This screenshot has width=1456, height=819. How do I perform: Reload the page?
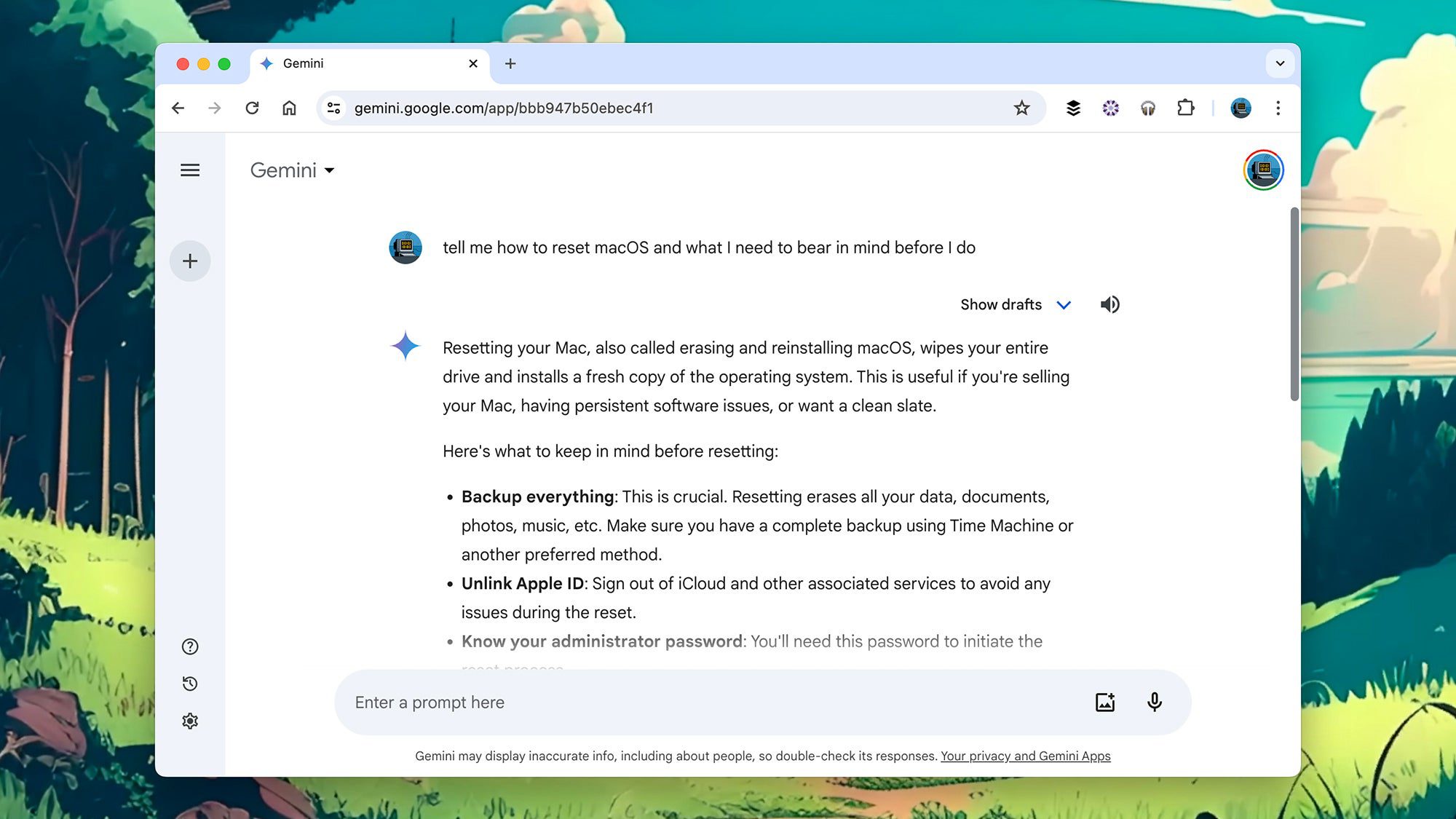(252, 108)
